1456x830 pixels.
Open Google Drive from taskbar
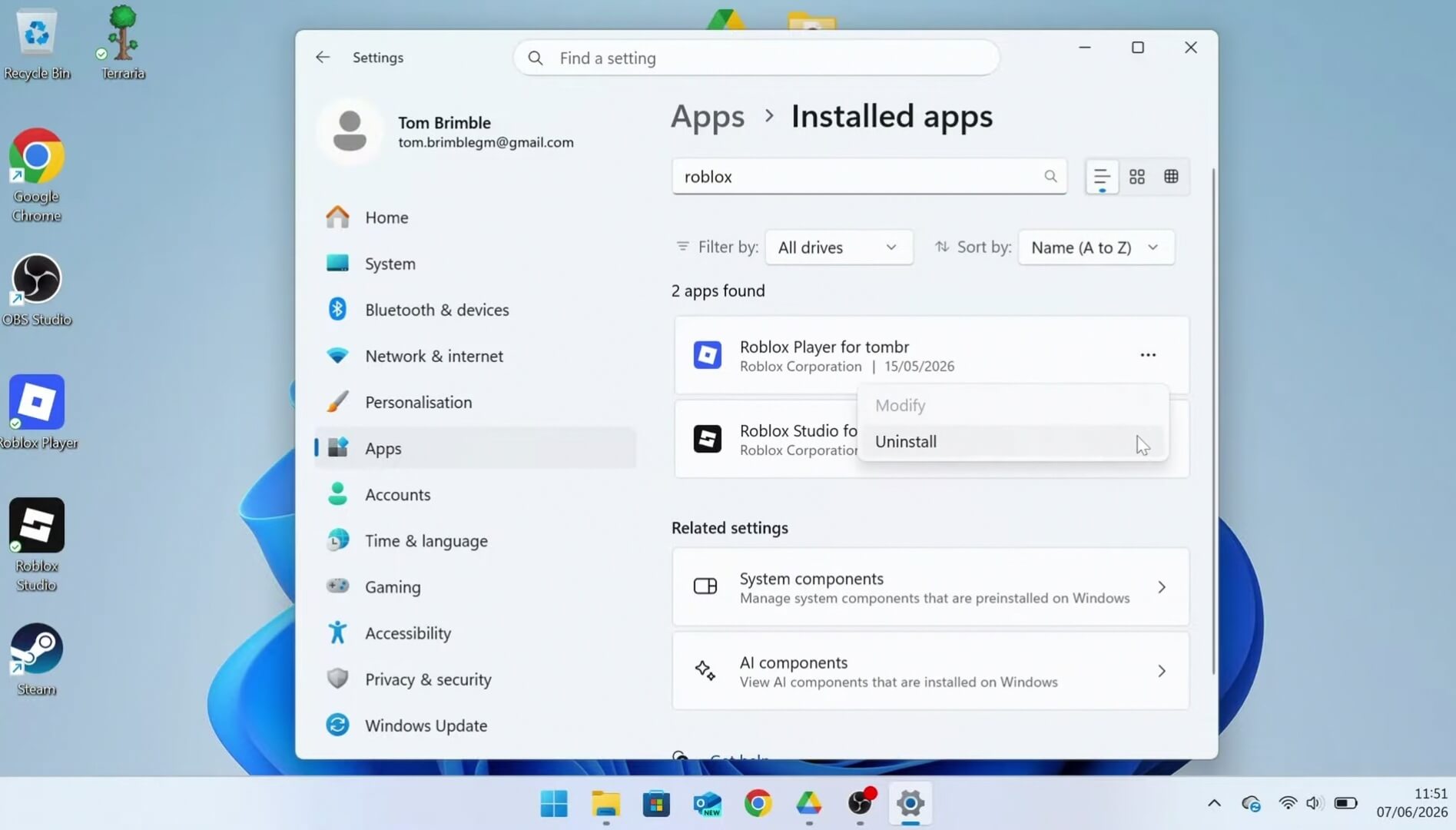(x=808, y=804)
